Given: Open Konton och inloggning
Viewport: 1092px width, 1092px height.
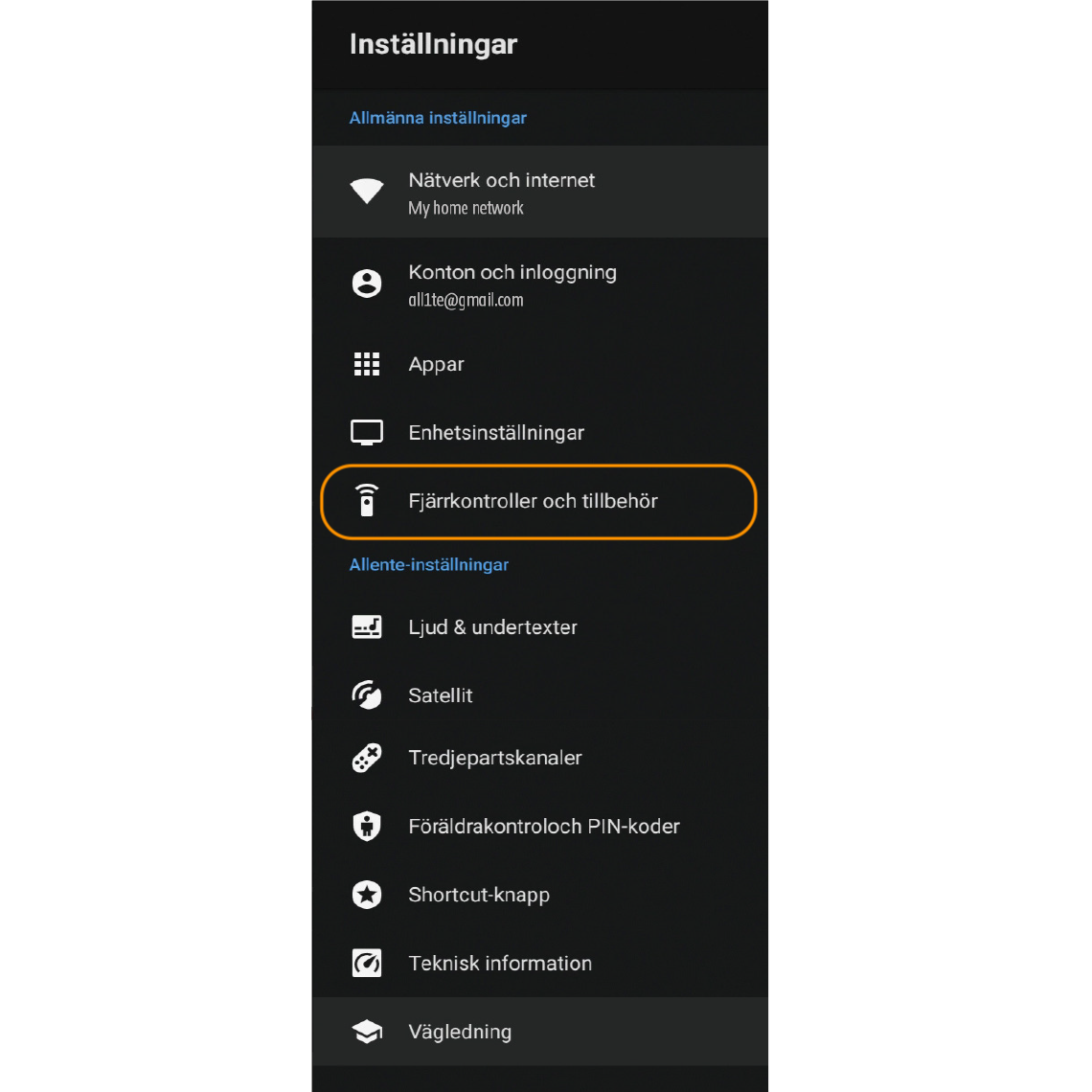Looking at the screenshot, I should 512,273.
